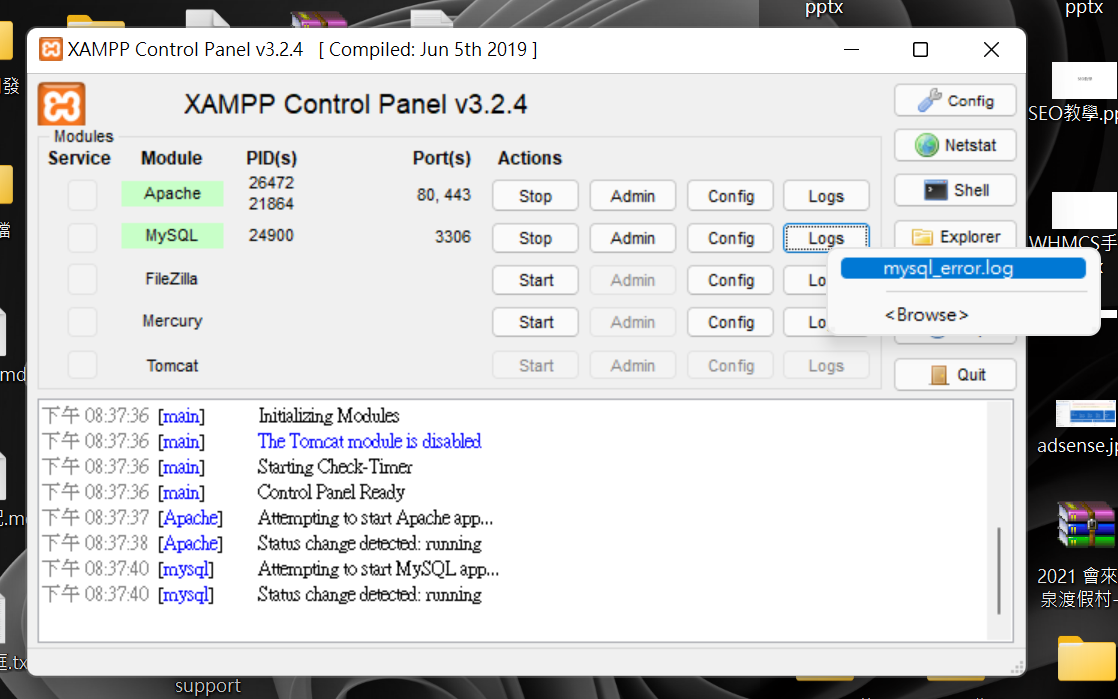The image size is (1118, 699).
Task: Click the log area vertical scrollbar
Action: [x=1000, y=571]
